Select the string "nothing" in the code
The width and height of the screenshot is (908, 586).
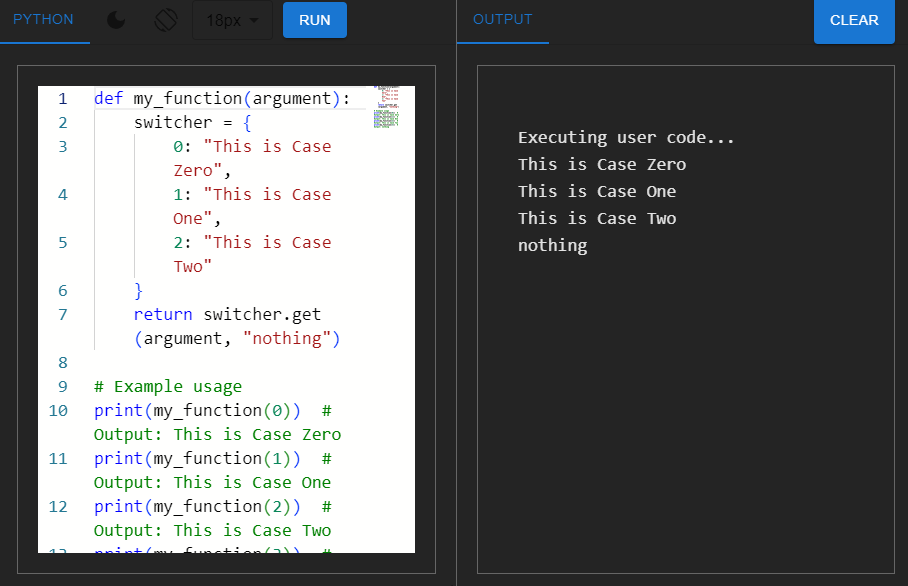pyautogui.click(x=291, y=338)
